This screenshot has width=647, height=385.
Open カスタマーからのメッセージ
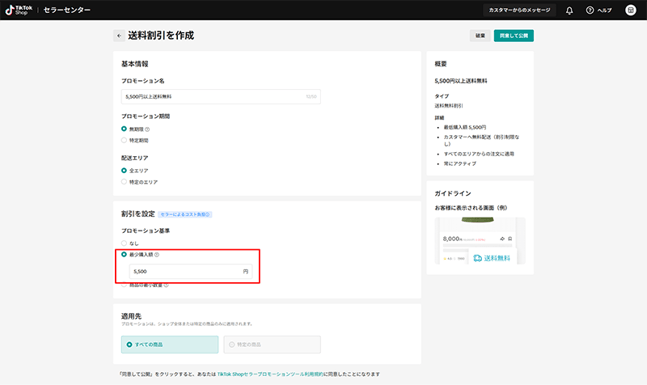click(x=519, y=10)
